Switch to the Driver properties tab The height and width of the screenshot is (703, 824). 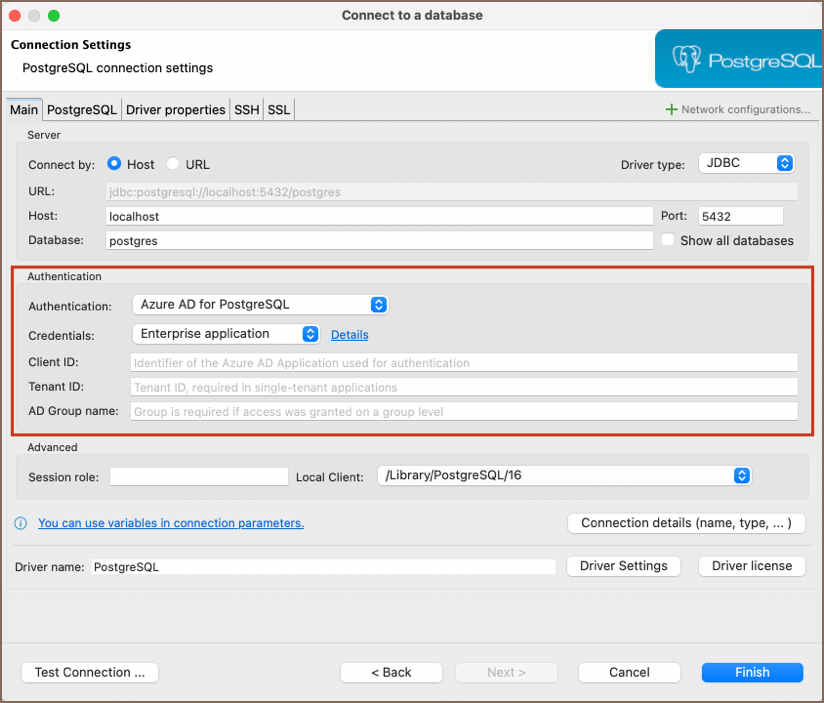[x=175, y=110]
